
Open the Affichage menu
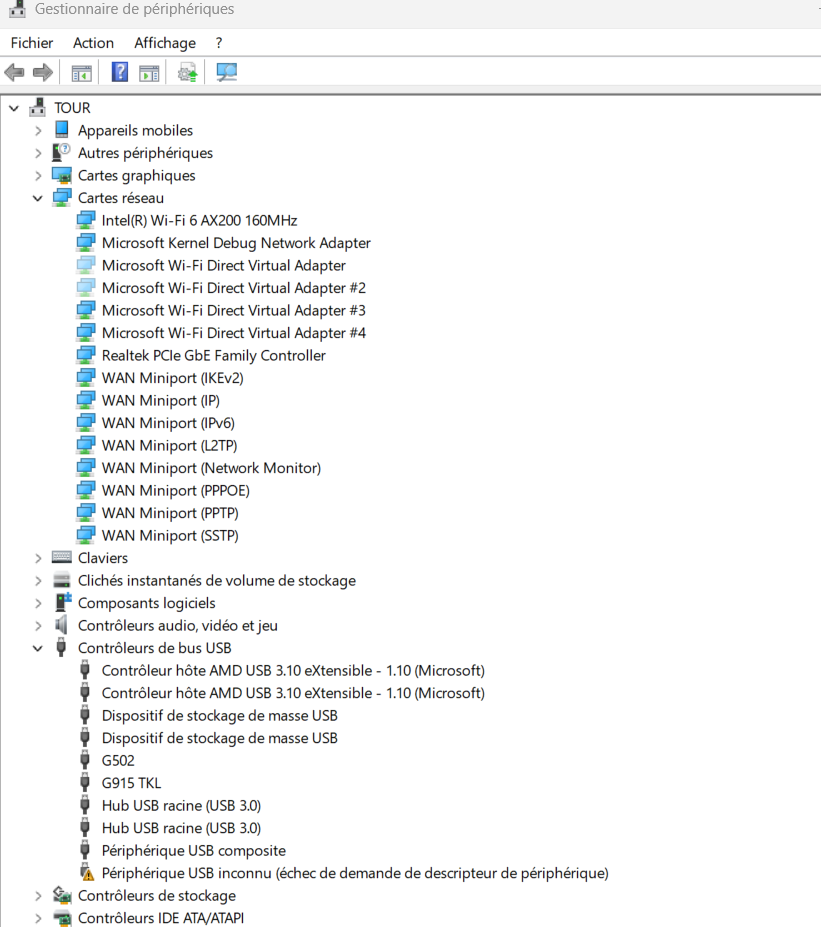click(165, 43)
